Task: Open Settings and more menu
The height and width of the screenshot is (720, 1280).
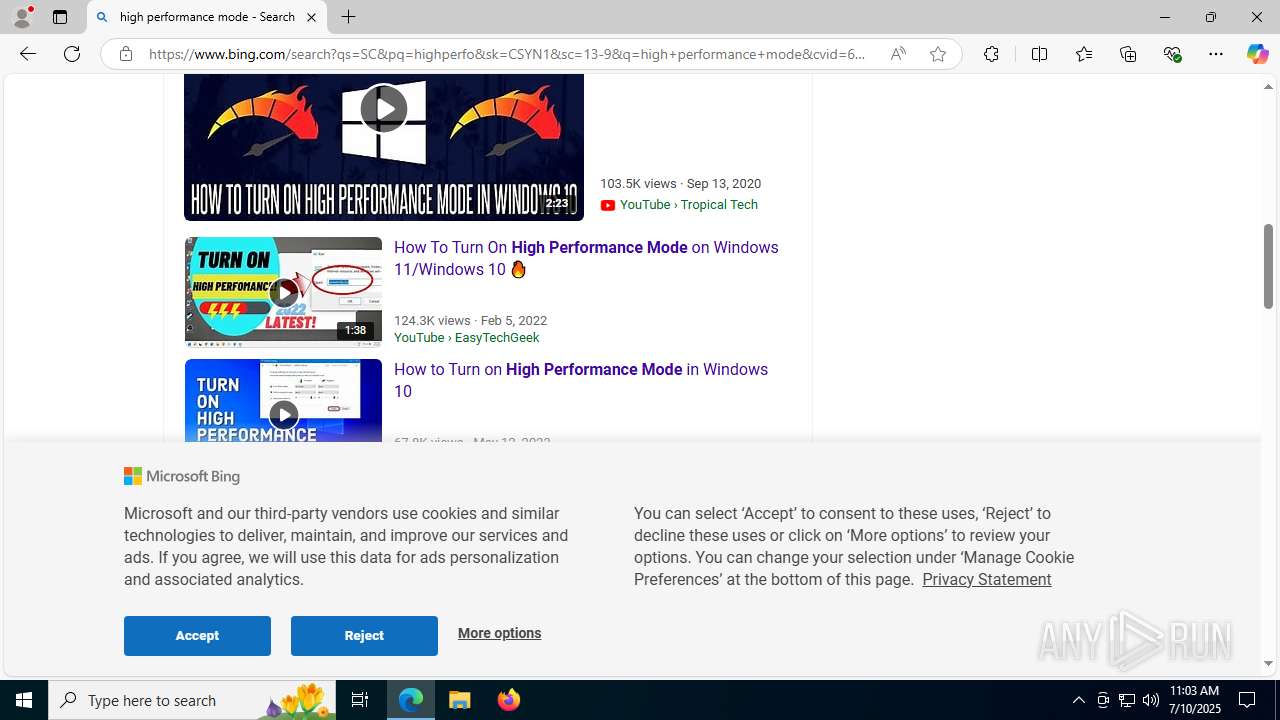Action: [1216, 54]
